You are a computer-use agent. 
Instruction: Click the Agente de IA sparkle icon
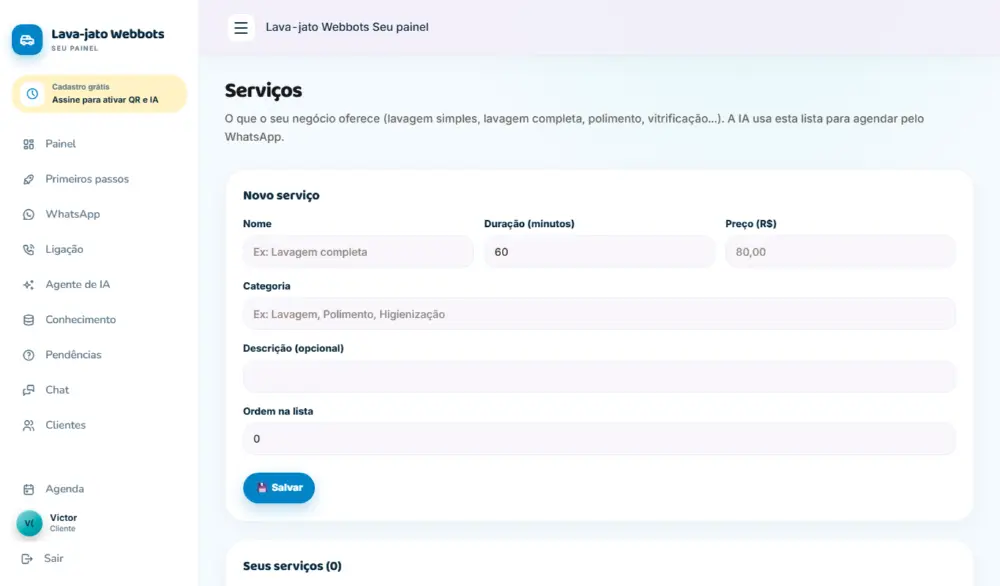click(x=29, y=284)
